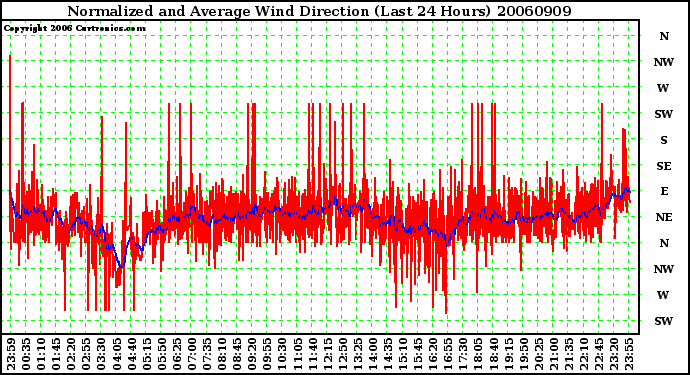This screenshot has height=375, width=690.
Task: Select the 04:40 time label
Action: (132, 354)
